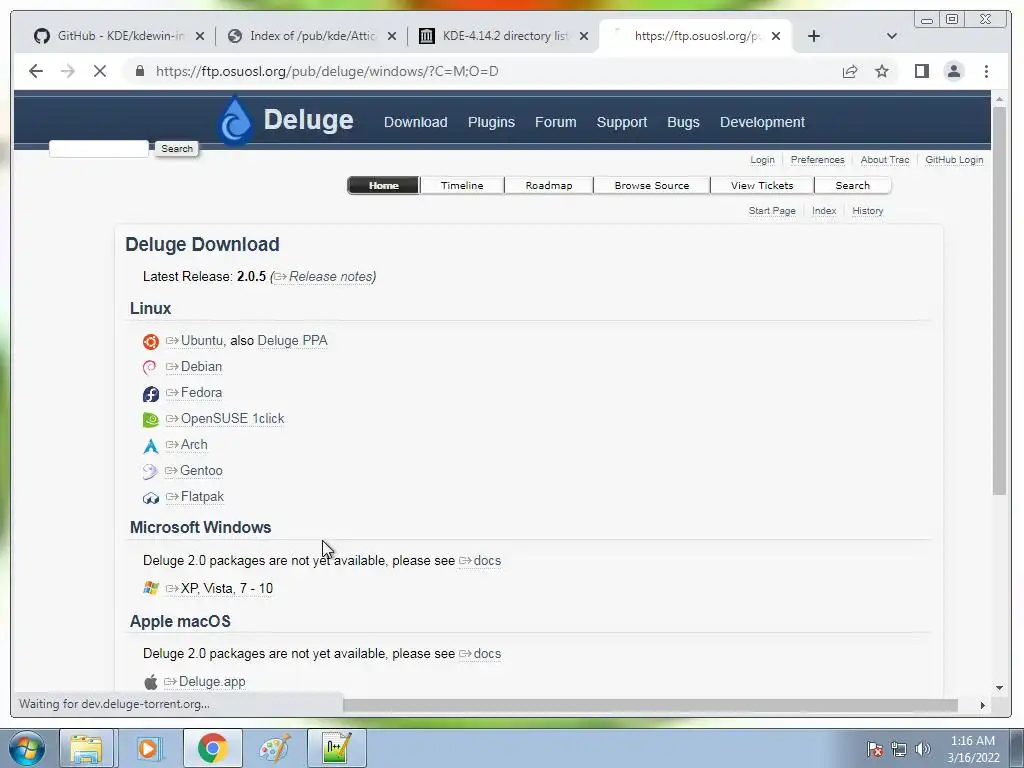Click the vertical scrollbar thumb
Viewport: 1024px width, 768px height.
tap(999, 300)
